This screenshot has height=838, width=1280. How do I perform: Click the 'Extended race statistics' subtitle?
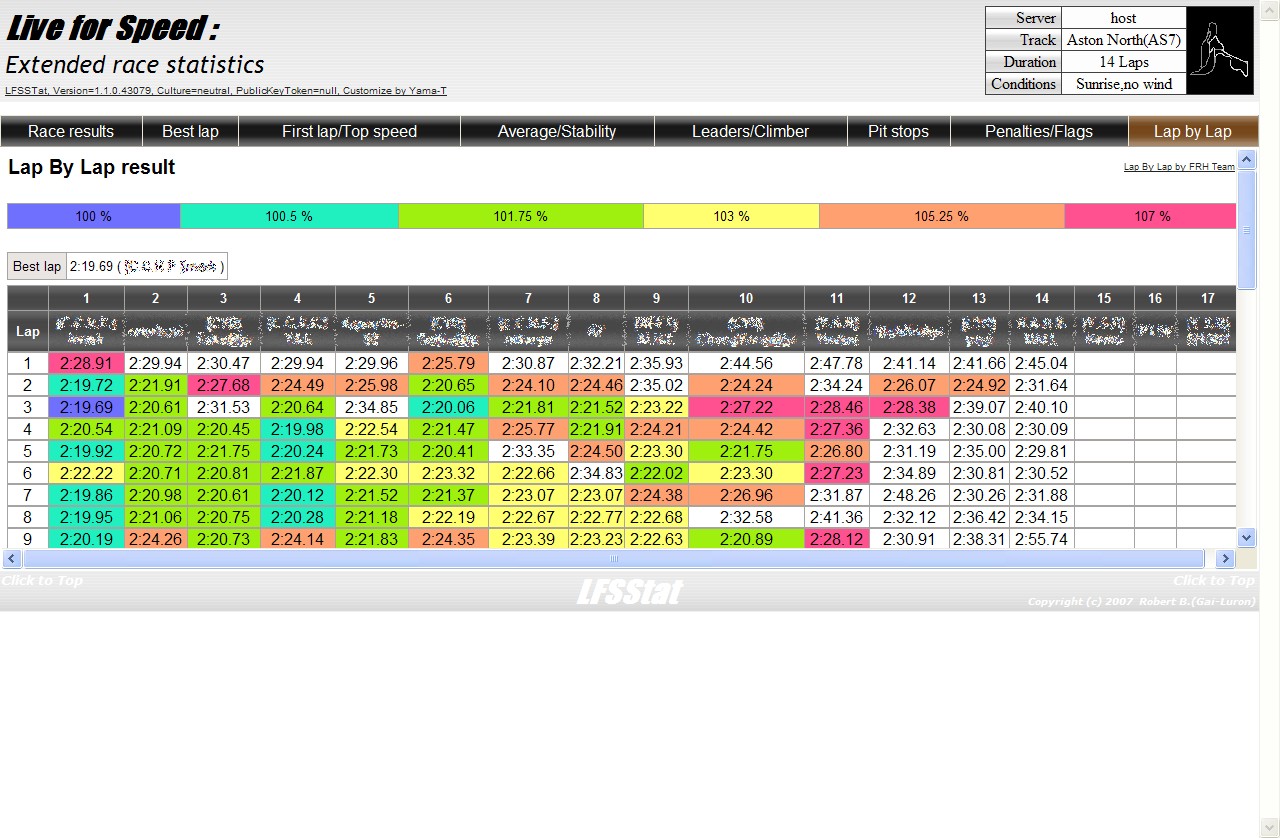coord(135,65)
